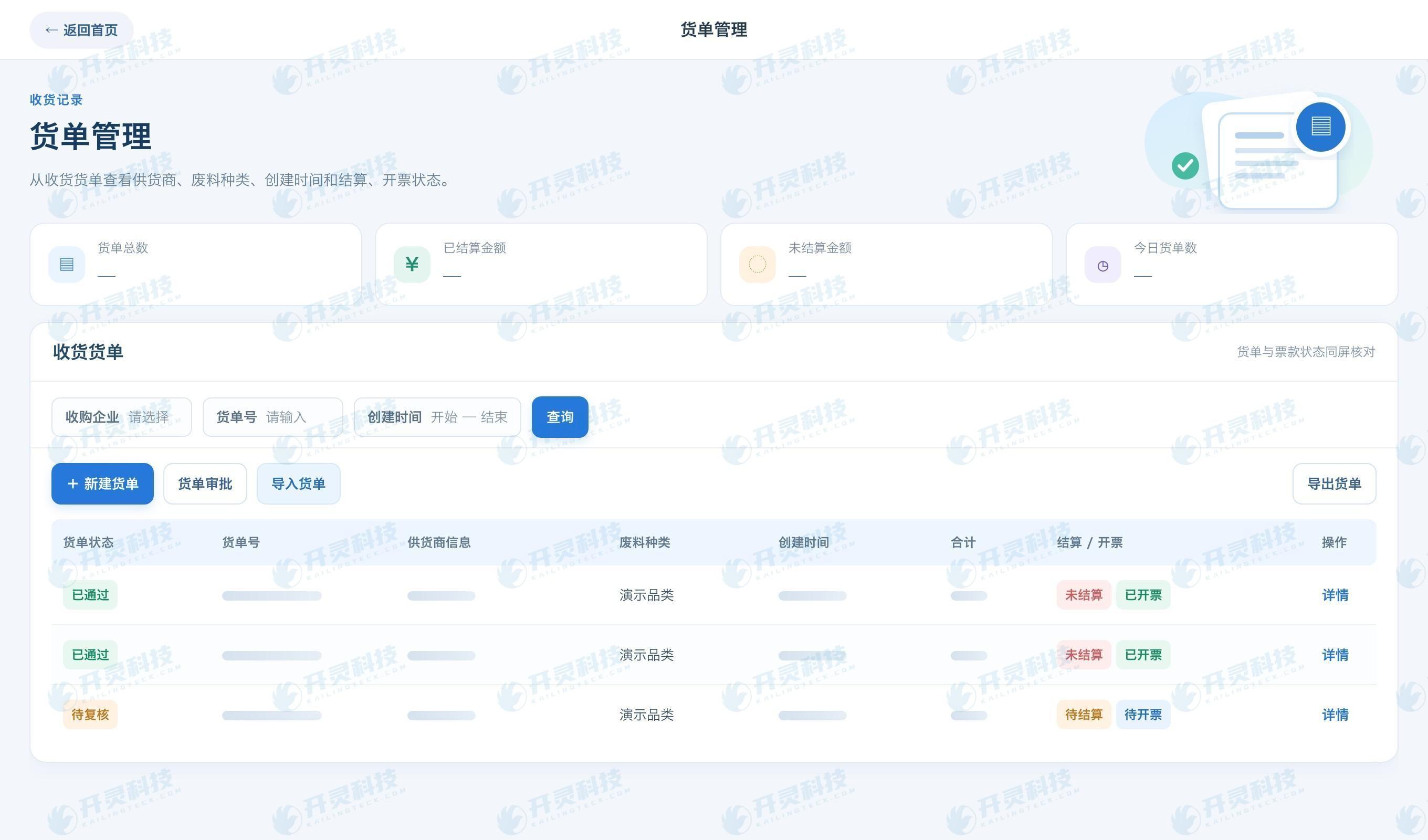Image resolution: width=1428 pixels, height=840 pixels.
Task: Click the 导入货单 import button
Action: (299, 484)
